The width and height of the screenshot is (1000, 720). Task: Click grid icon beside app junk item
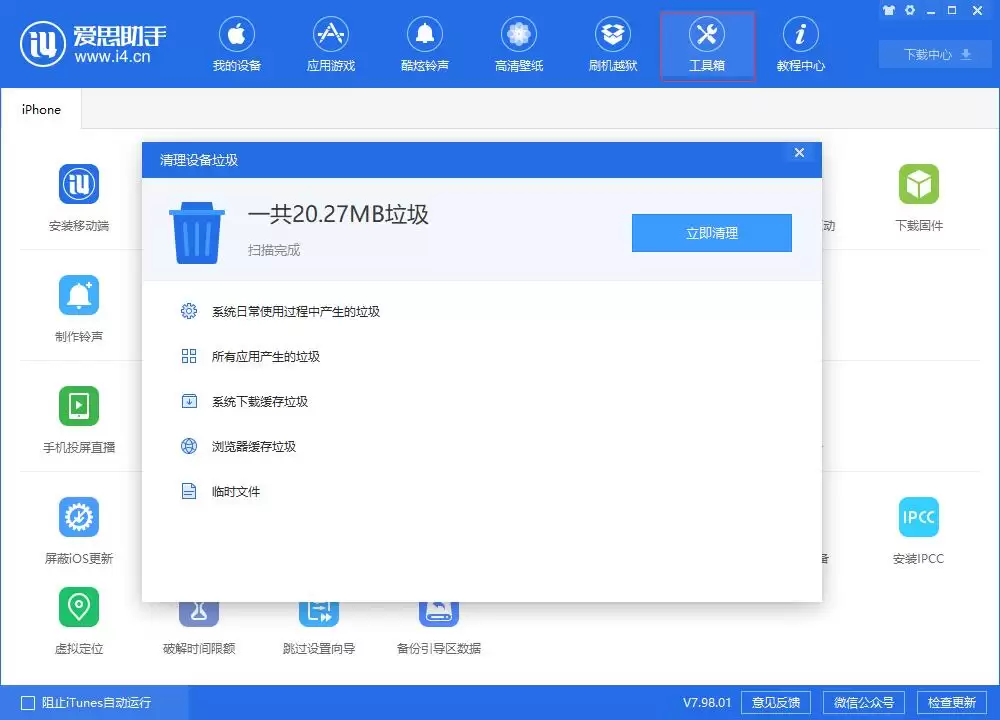click(189, 356)
